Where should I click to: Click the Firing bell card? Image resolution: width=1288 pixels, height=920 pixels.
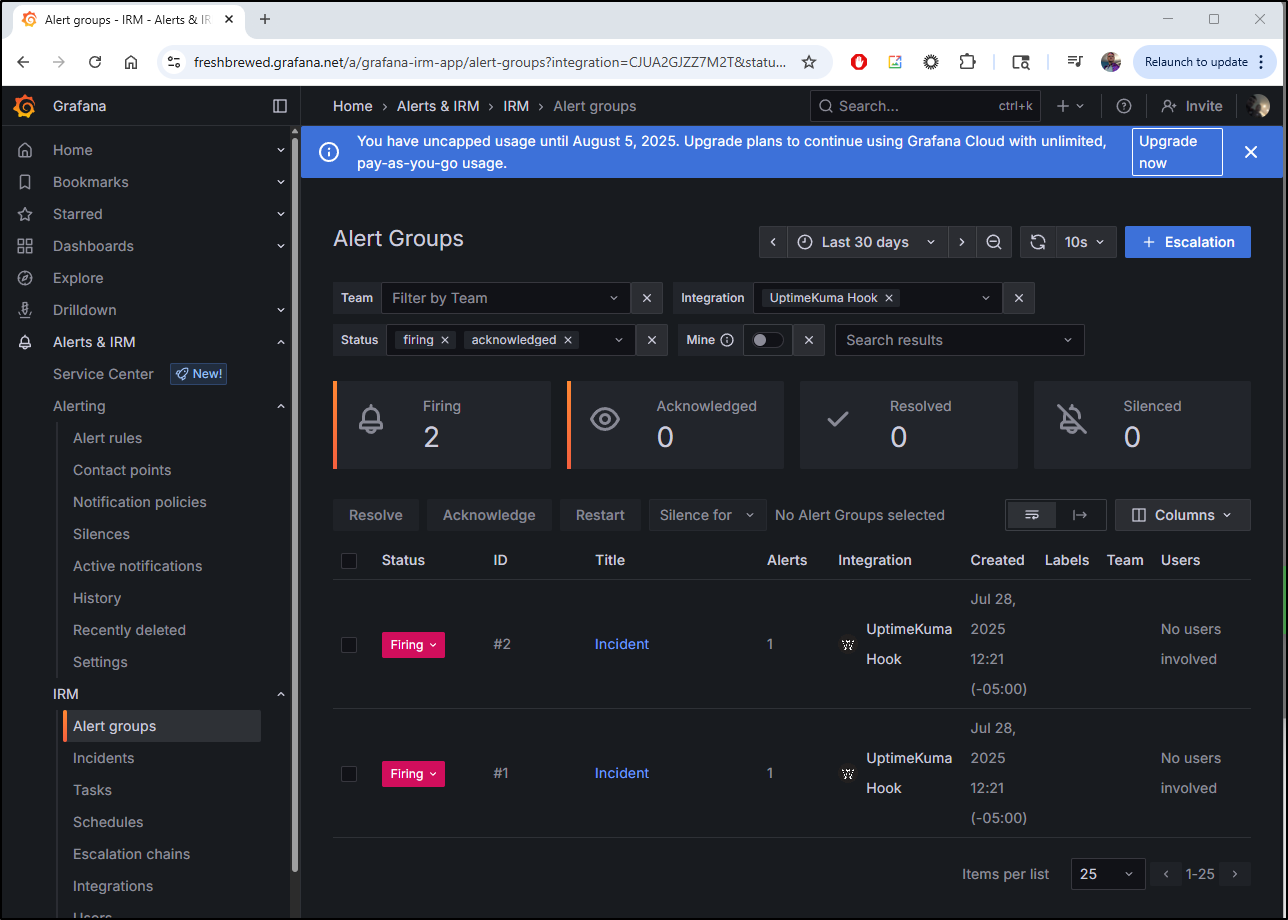click(x=442, y=424)
